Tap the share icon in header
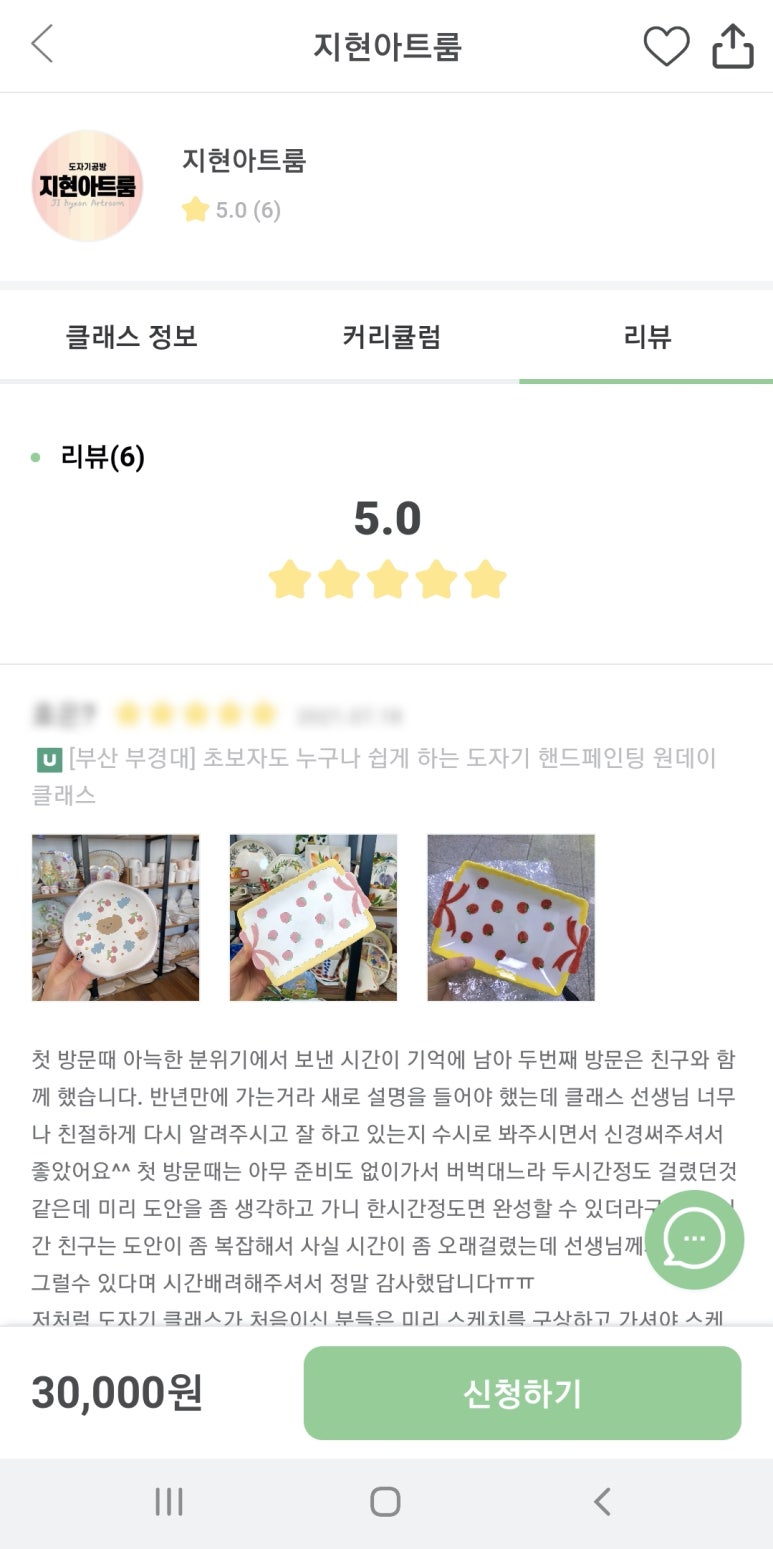Image resolution: width=773 pixels, height=1549 pixels. [732, 46]
